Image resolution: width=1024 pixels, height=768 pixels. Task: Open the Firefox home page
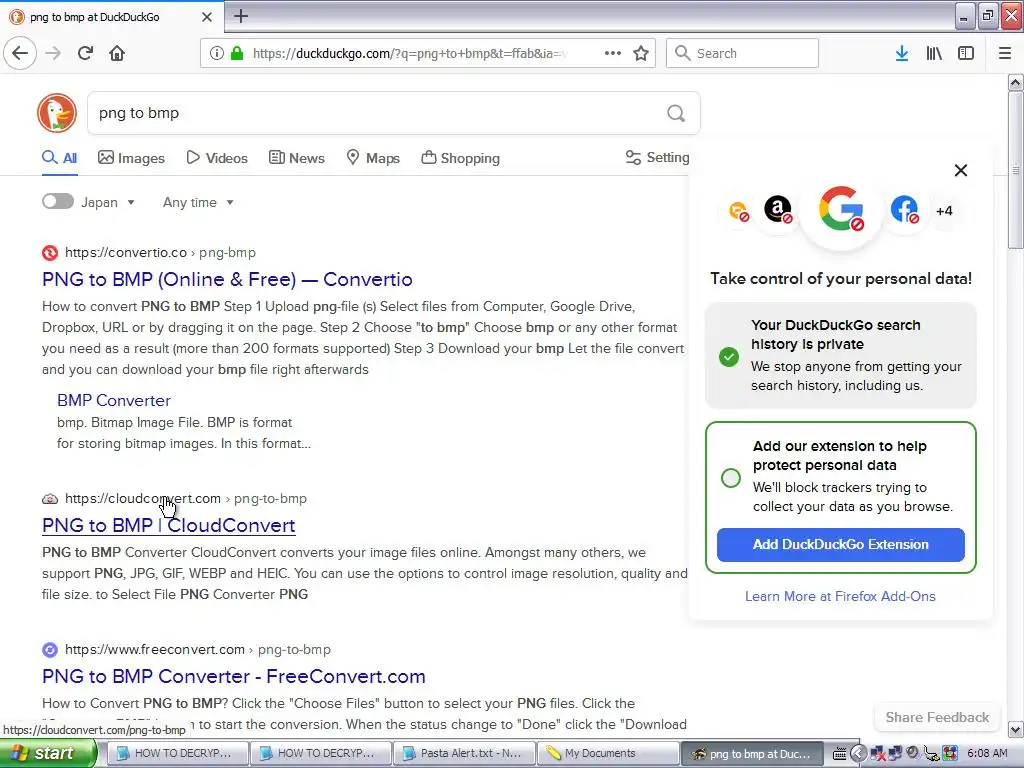click(117, 53)
